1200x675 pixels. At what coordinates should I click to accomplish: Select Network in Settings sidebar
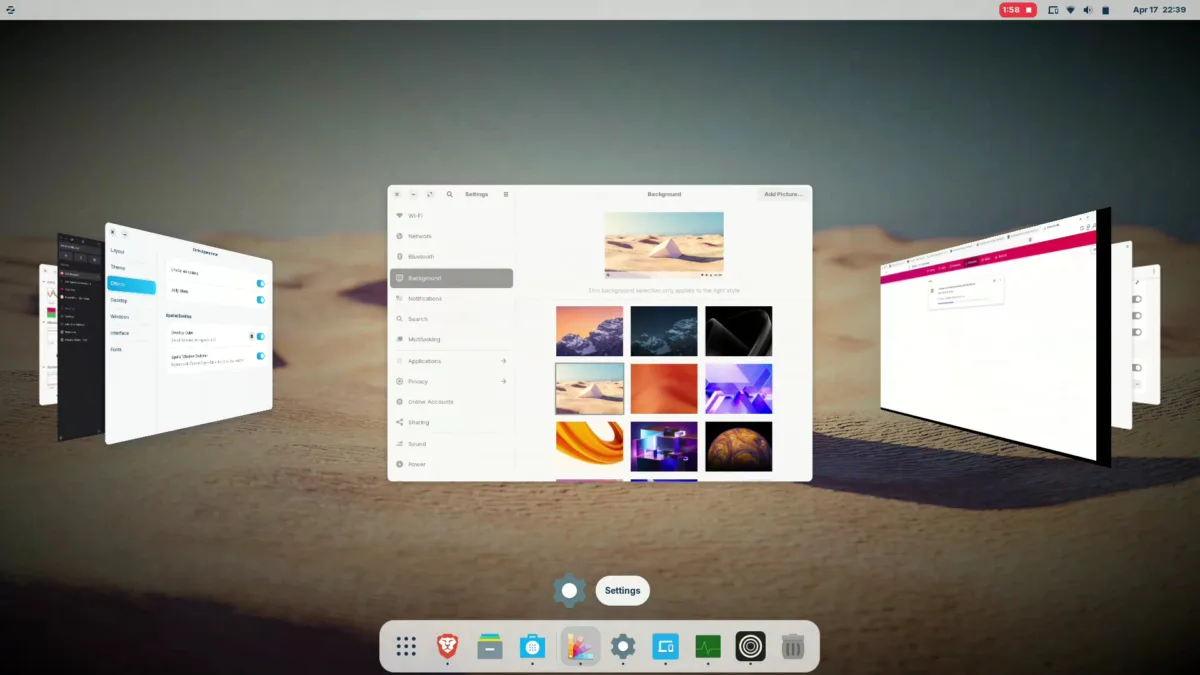451,236
